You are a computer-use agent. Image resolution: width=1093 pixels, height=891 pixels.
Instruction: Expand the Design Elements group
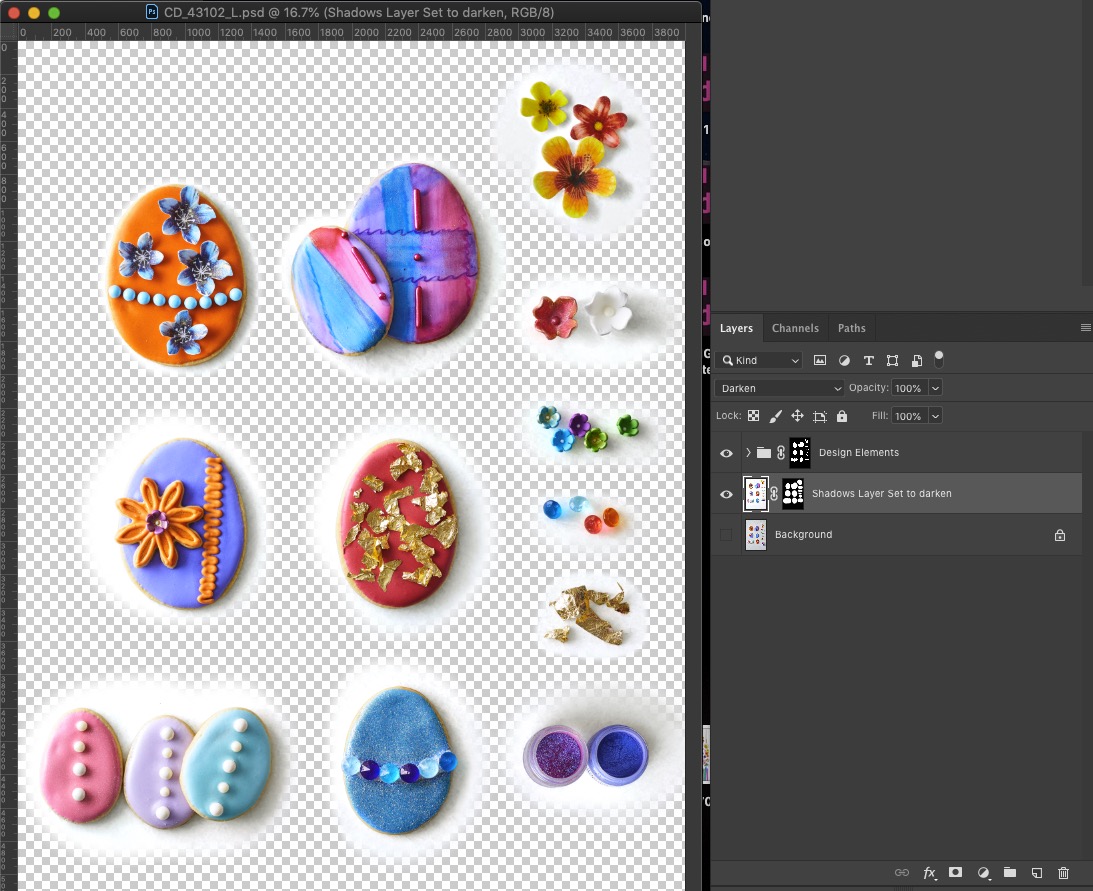point(747,453)
